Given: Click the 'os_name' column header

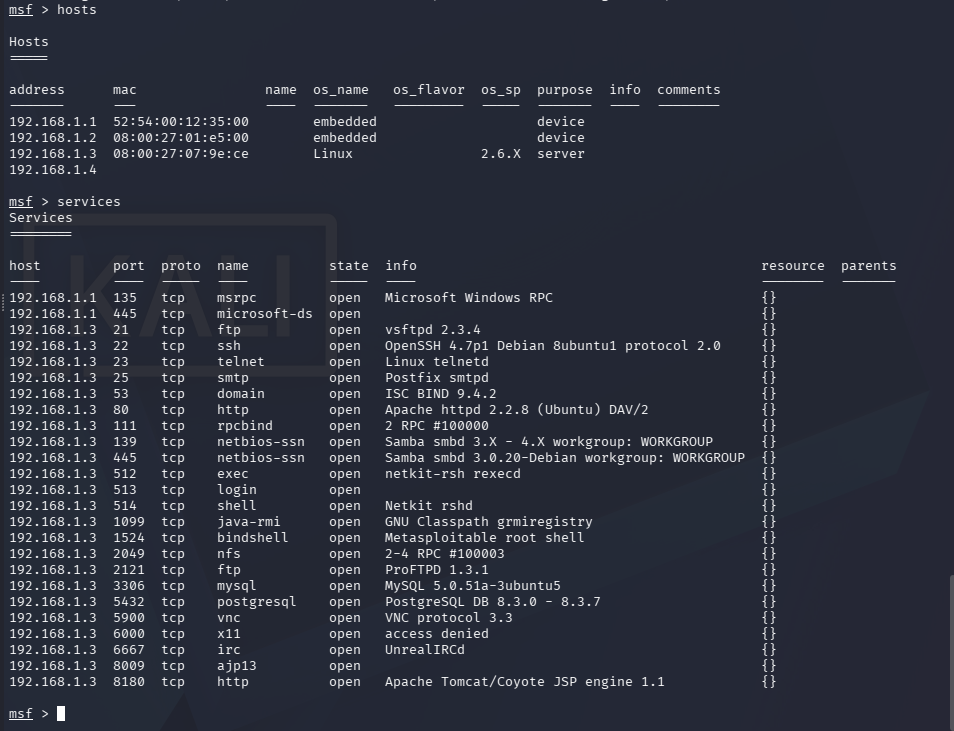Looking at the screenshot, I should pos(341,90).
